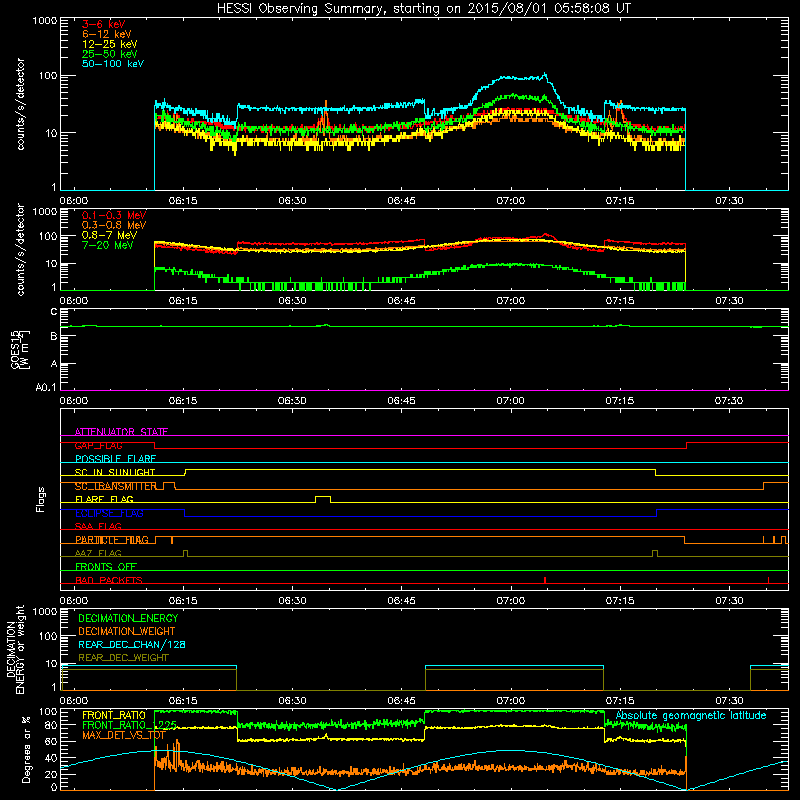Click the Absolute geomagnetic latitude label

[x=691, y=715]
